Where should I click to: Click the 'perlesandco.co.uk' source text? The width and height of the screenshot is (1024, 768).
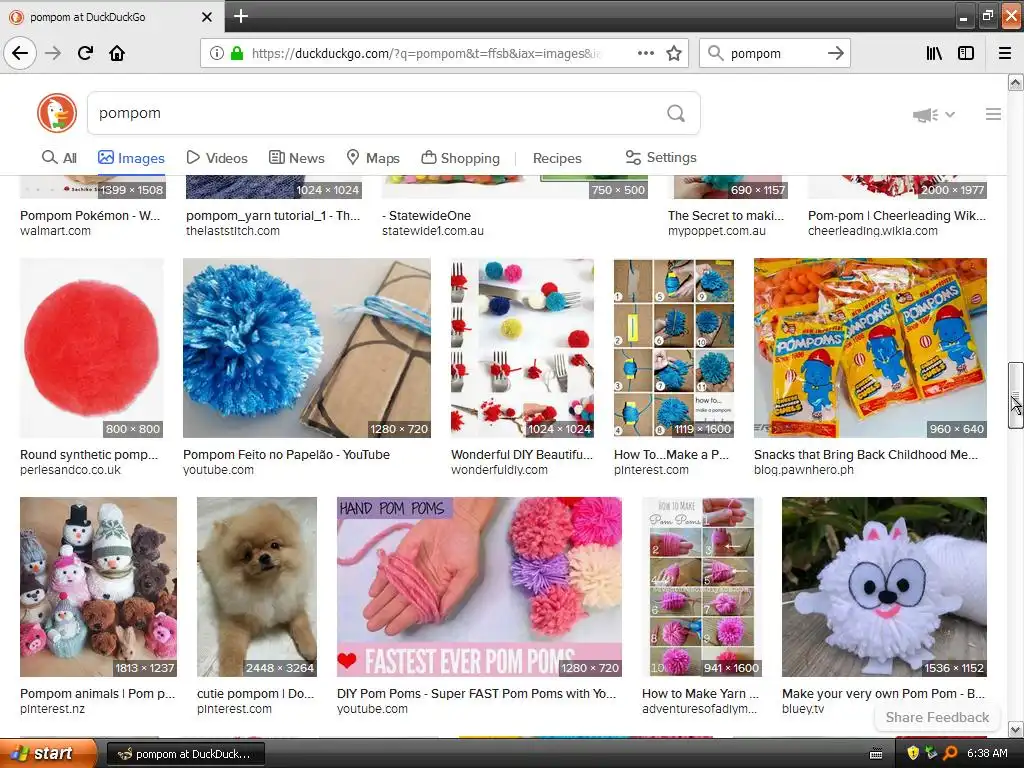pyautogui.click(x=70, y=470)
